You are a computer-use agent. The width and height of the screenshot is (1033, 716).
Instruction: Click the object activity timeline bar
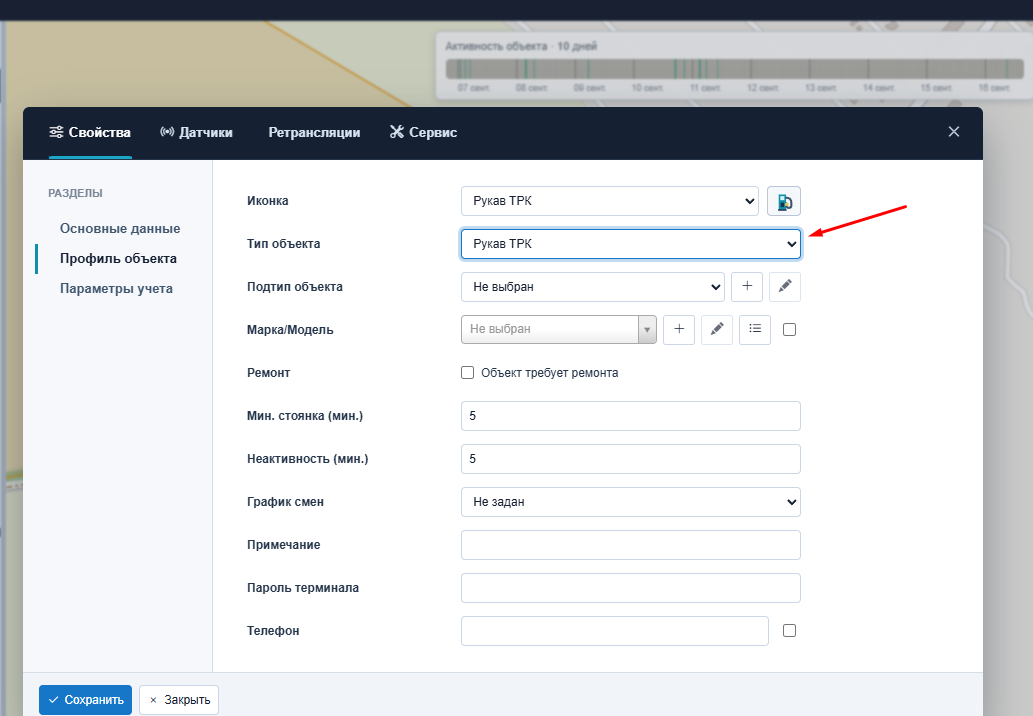tap(735, 69)
